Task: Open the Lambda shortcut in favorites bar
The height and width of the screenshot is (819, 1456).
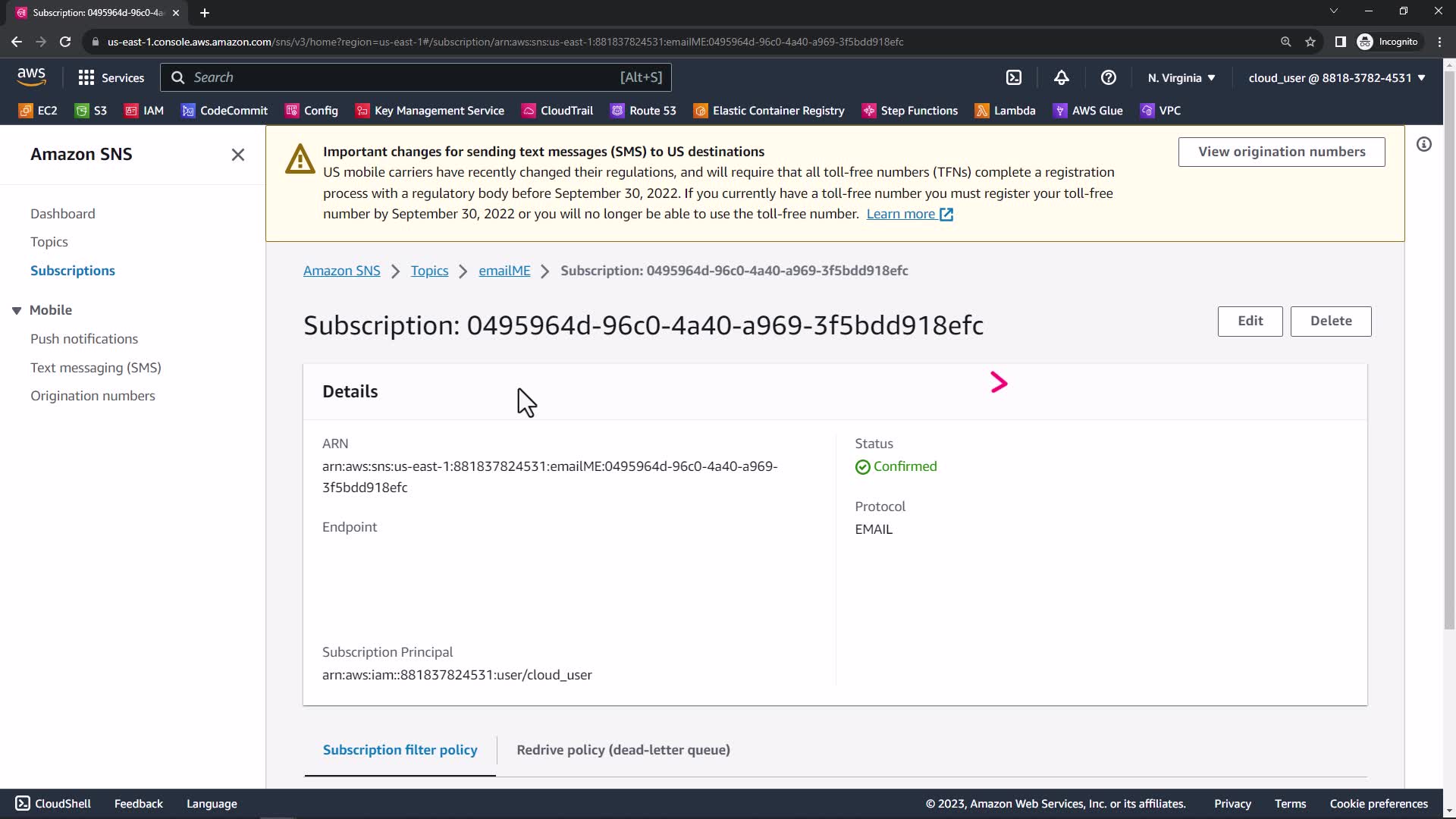Action: pyautogui.click(x=1005, y=111)
